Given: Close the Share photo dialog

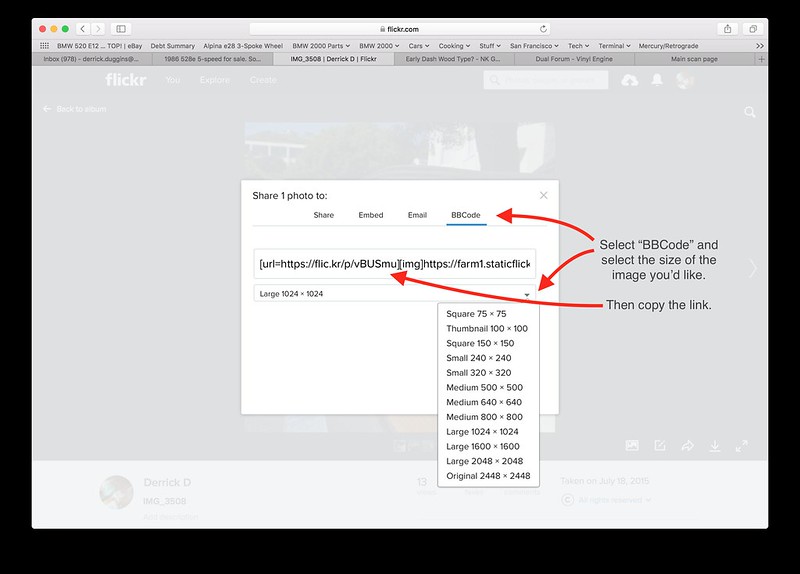Looking at the screenshot, I should tap(543, 196).
